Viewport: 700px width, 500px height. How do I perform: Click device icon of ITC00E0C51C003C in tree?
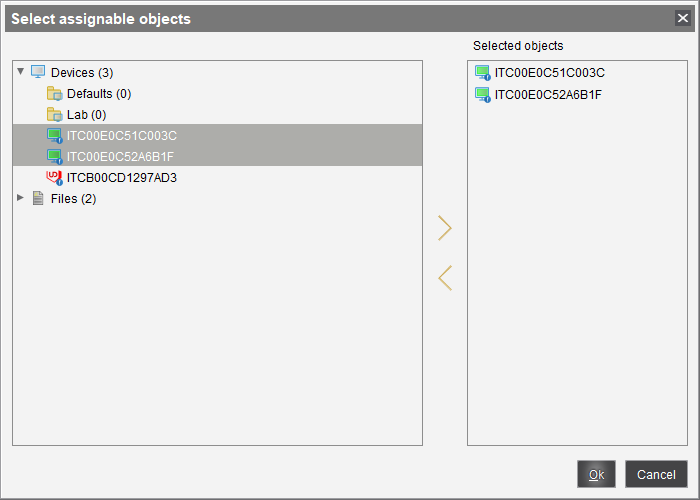pos(55,135)
